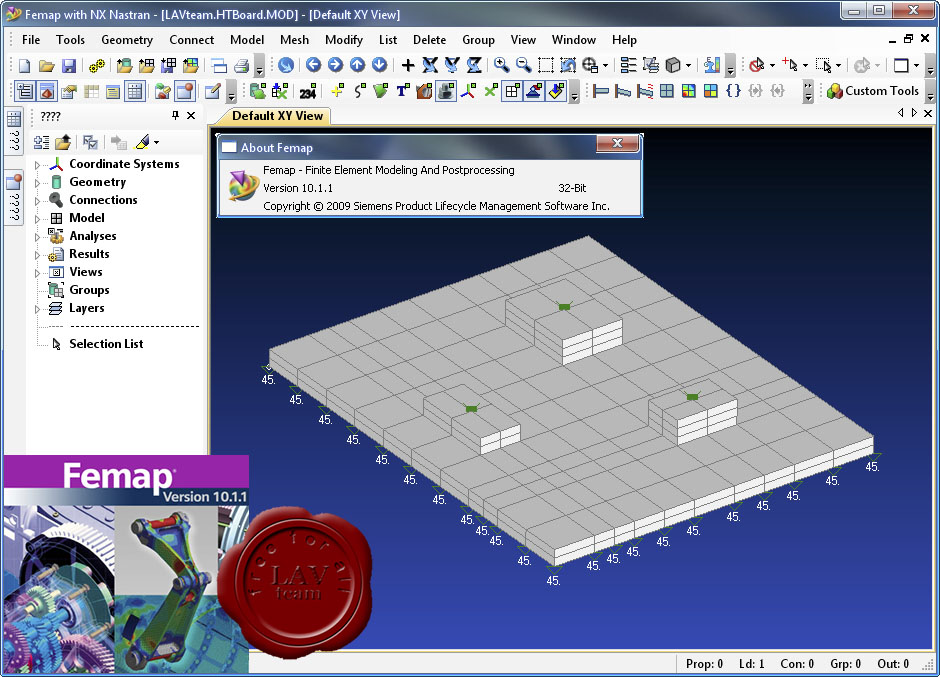Screen dimensions: 940x677
Task: Switch to the Default XY View tab
Action: [x=277, y=116]
